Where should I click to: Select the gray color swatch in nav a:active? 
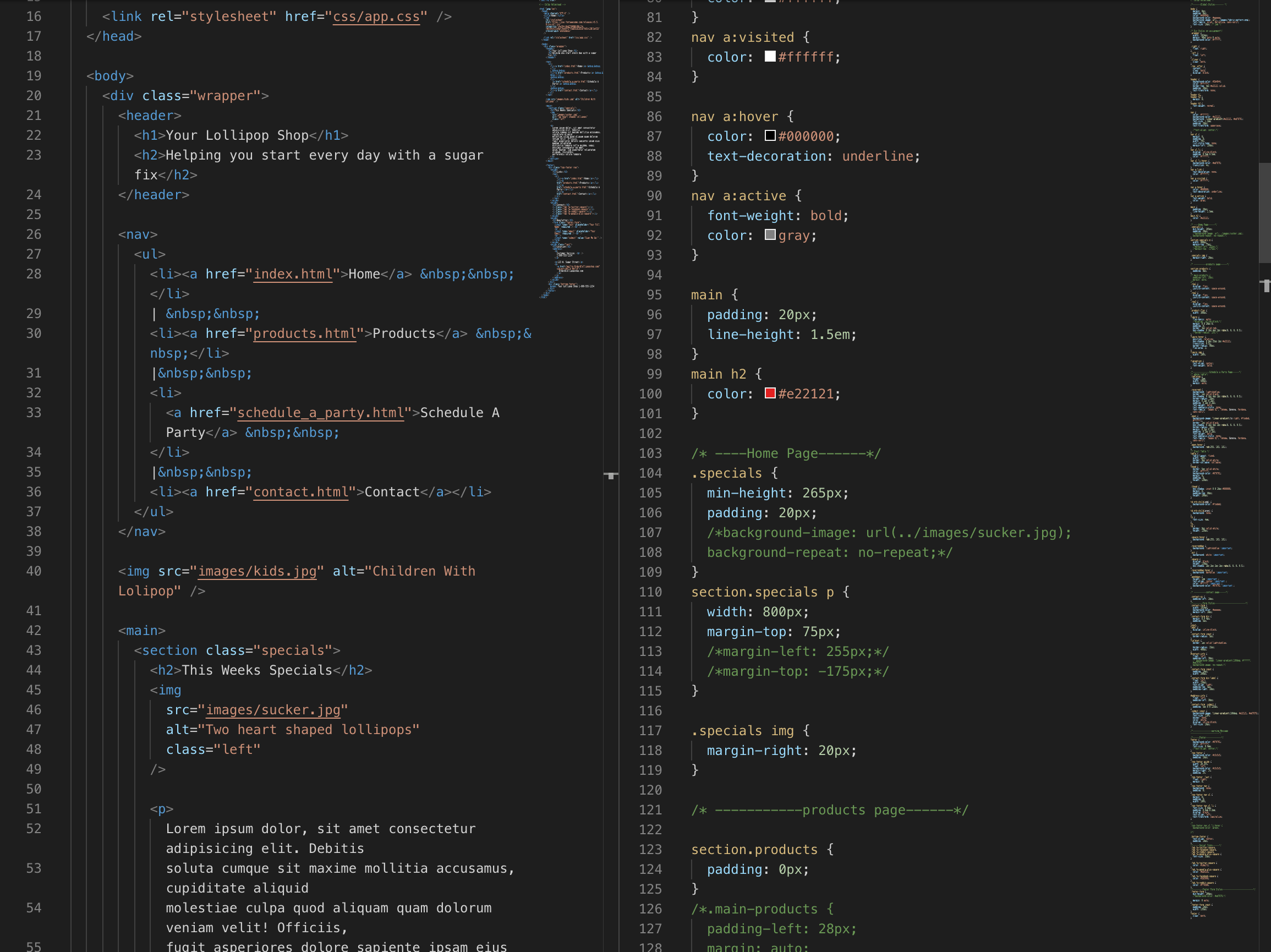(x=770, y=235)
